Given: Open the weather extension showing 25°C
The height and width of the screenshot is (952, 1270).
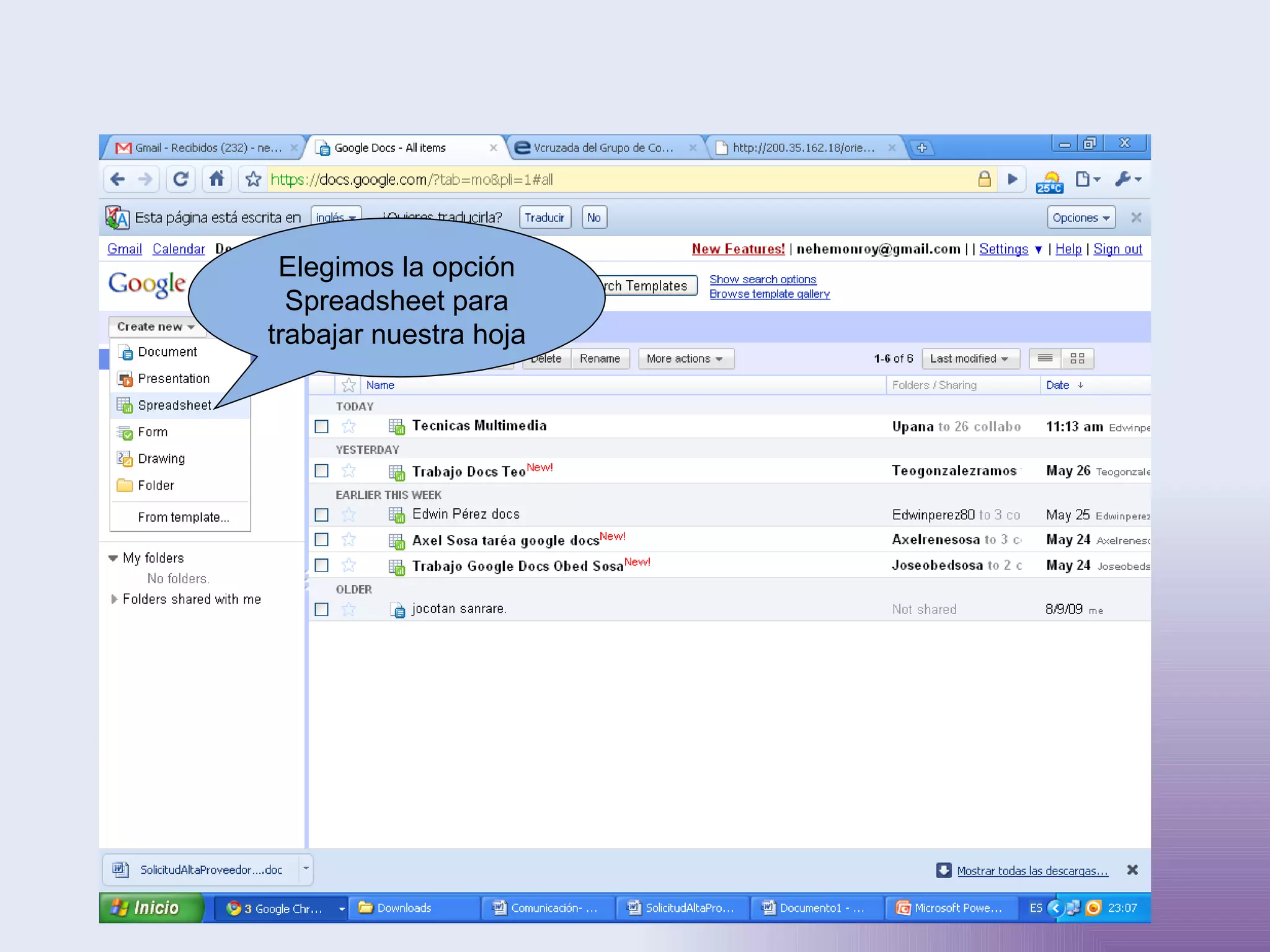Looking at the screenshot, I should point(1049,182).
